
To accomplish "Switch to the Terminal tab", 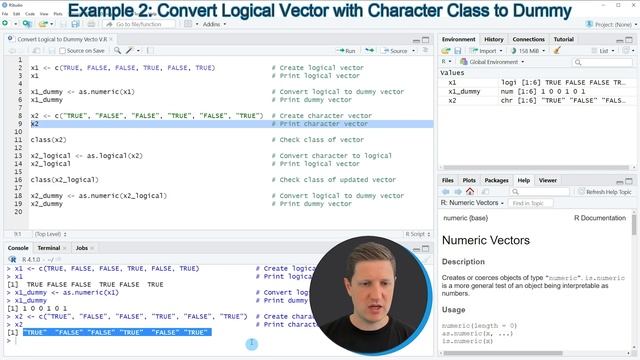I will (x=49, y=248).
